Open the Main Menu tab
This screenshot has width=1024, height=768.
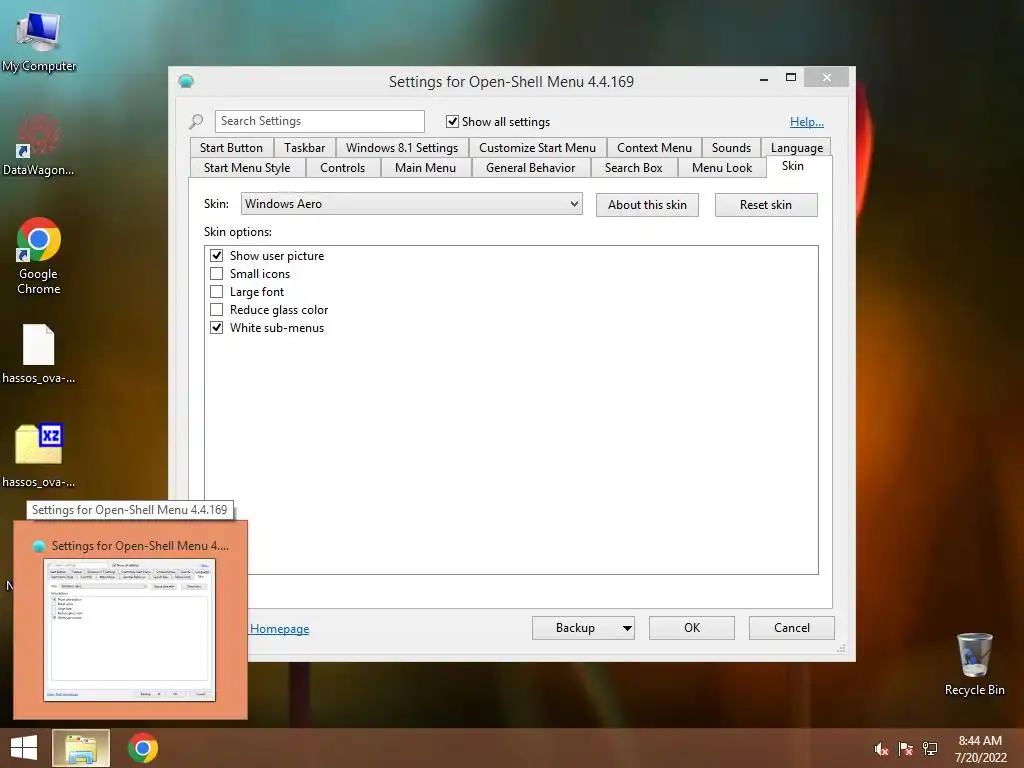pyautogui.click(x=425, y=168)
